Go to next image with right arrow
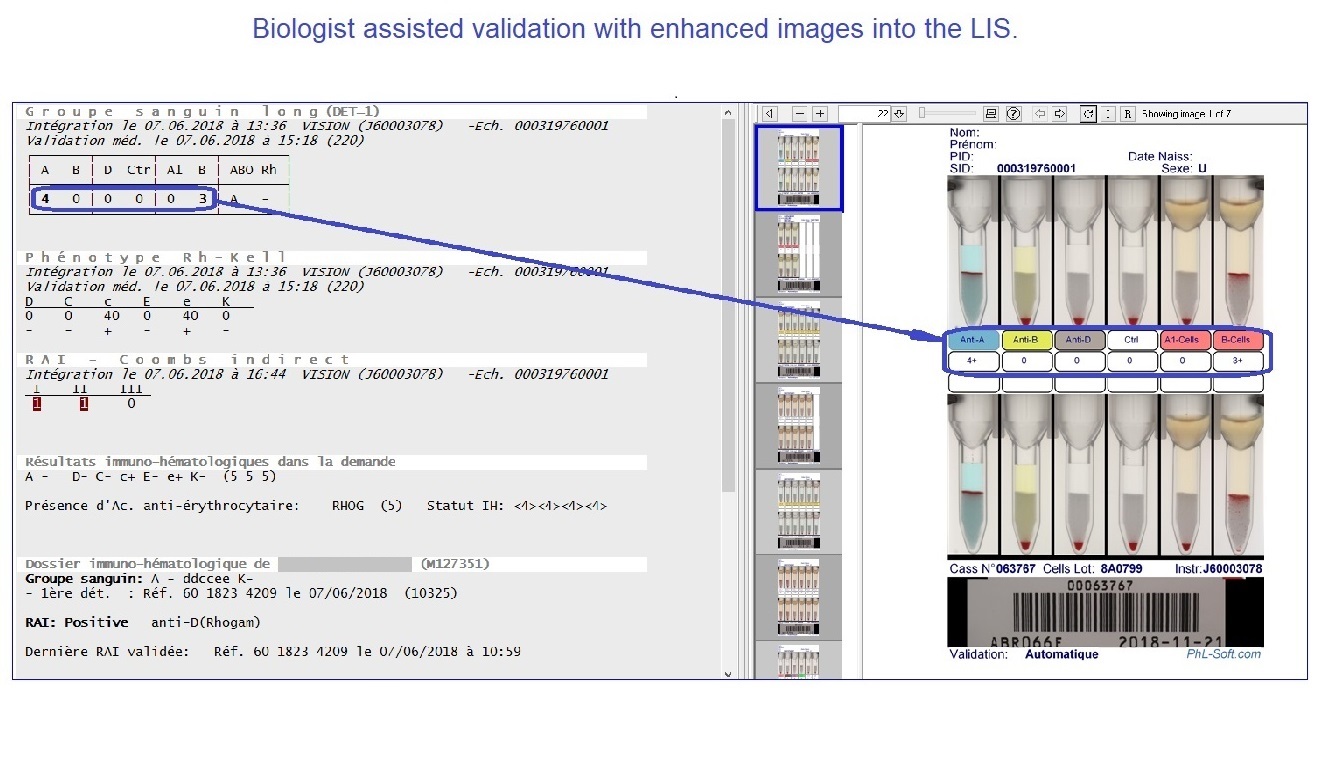 point(1060,114)
